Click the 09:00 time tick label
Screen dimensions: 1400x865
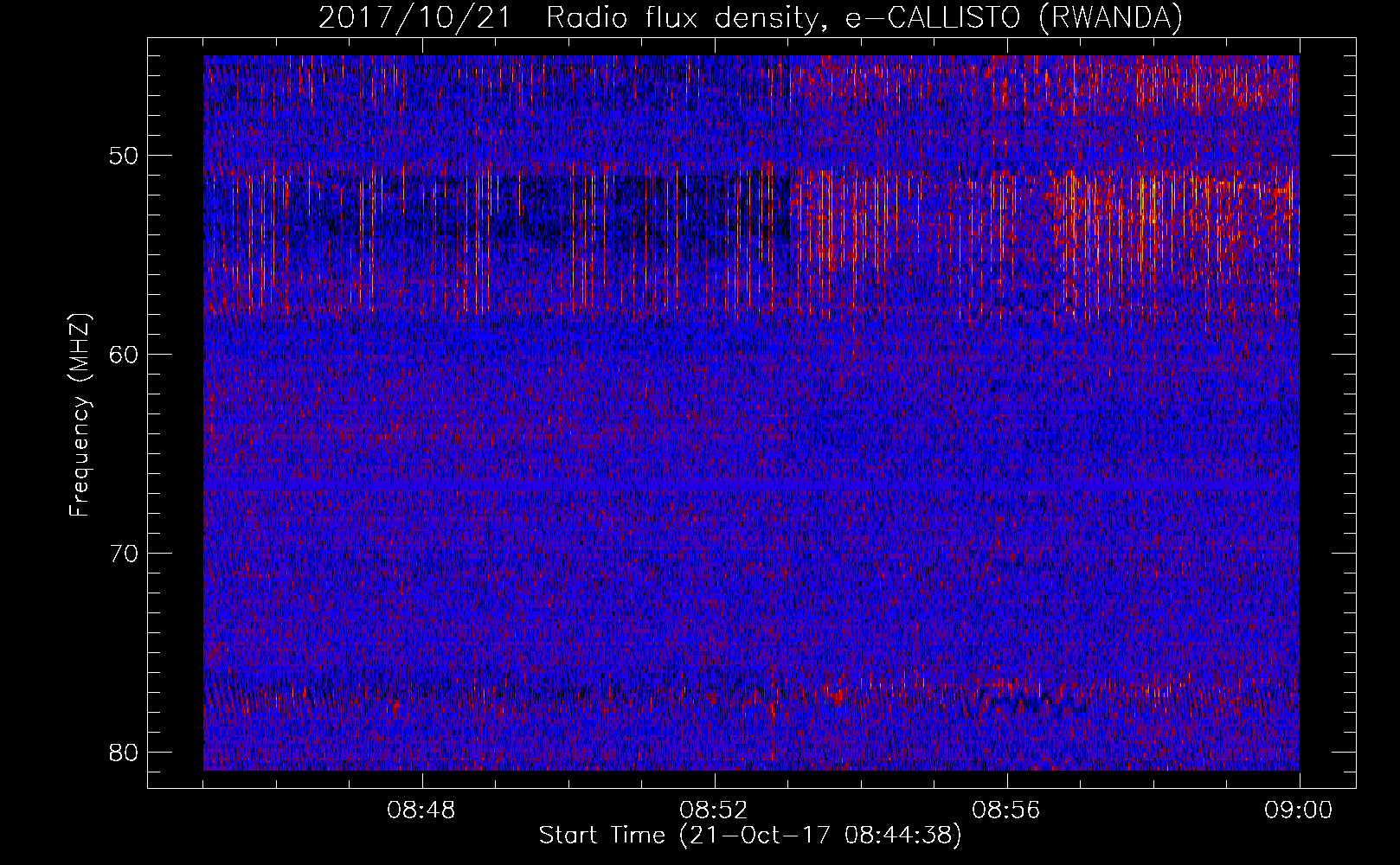1299,811
